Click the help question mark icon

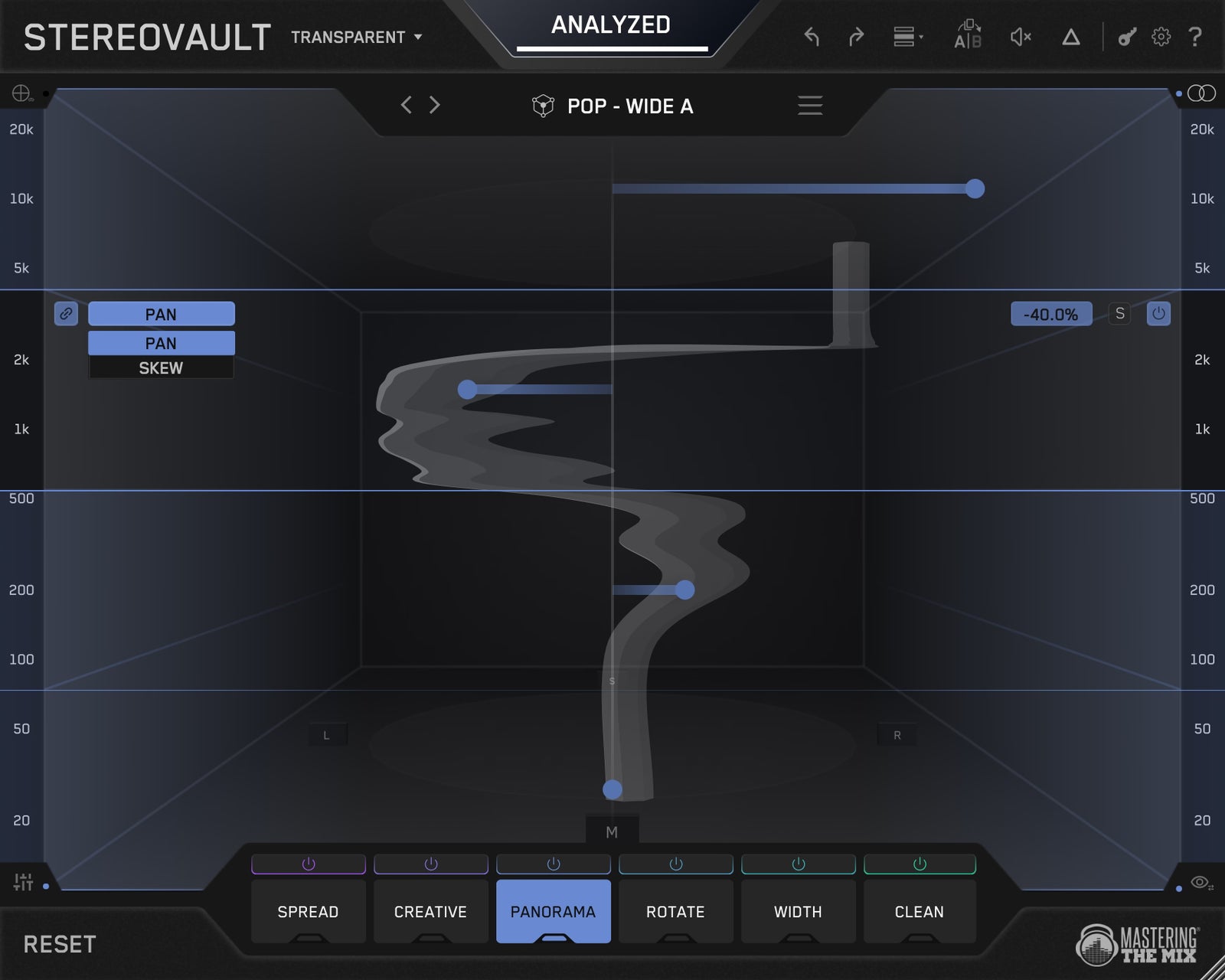(1195, 37)
